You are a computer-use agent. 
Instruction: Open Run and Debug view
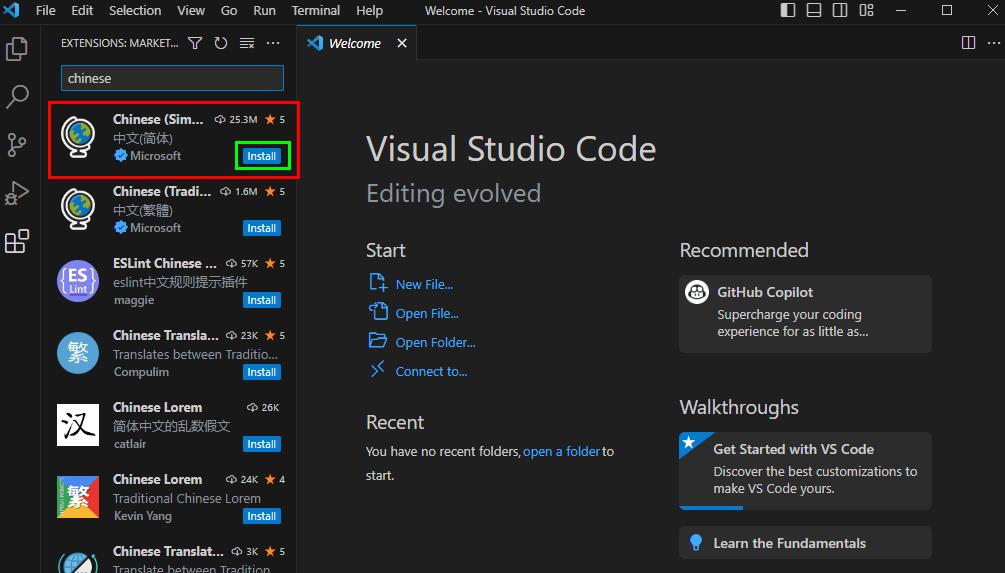pos(17,193)
